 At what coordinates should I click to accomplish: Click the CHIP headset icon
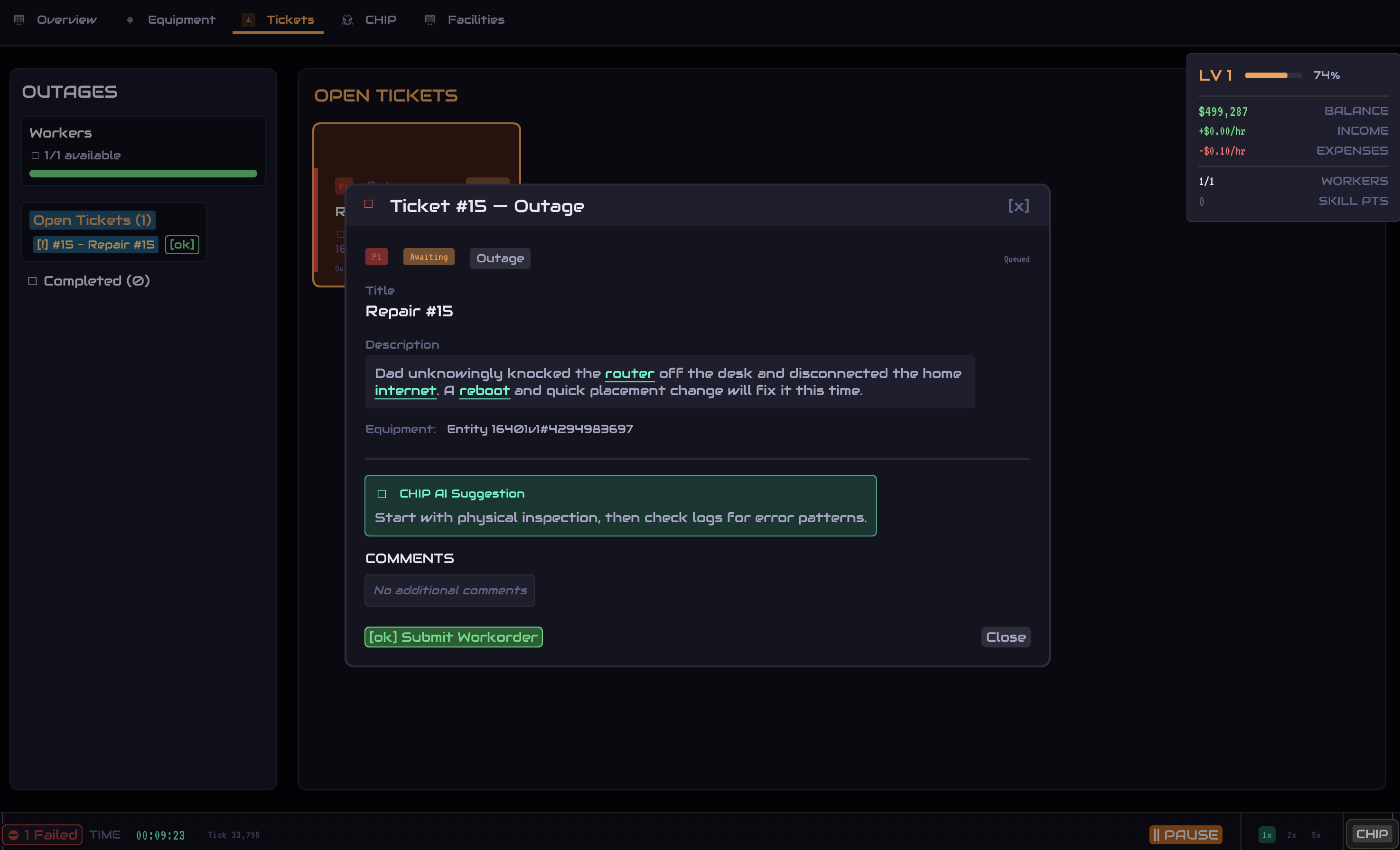point(347,20)
